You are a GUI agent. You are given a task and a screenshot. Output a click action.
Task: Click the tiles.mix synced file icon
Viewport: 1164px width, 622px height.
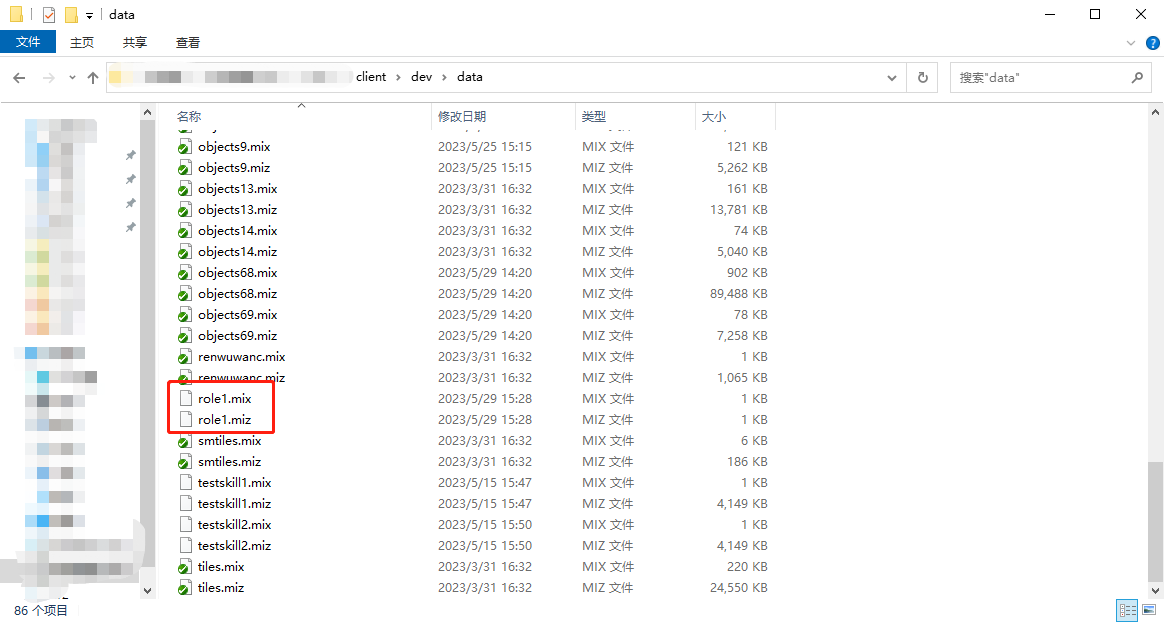coord(184,567)
